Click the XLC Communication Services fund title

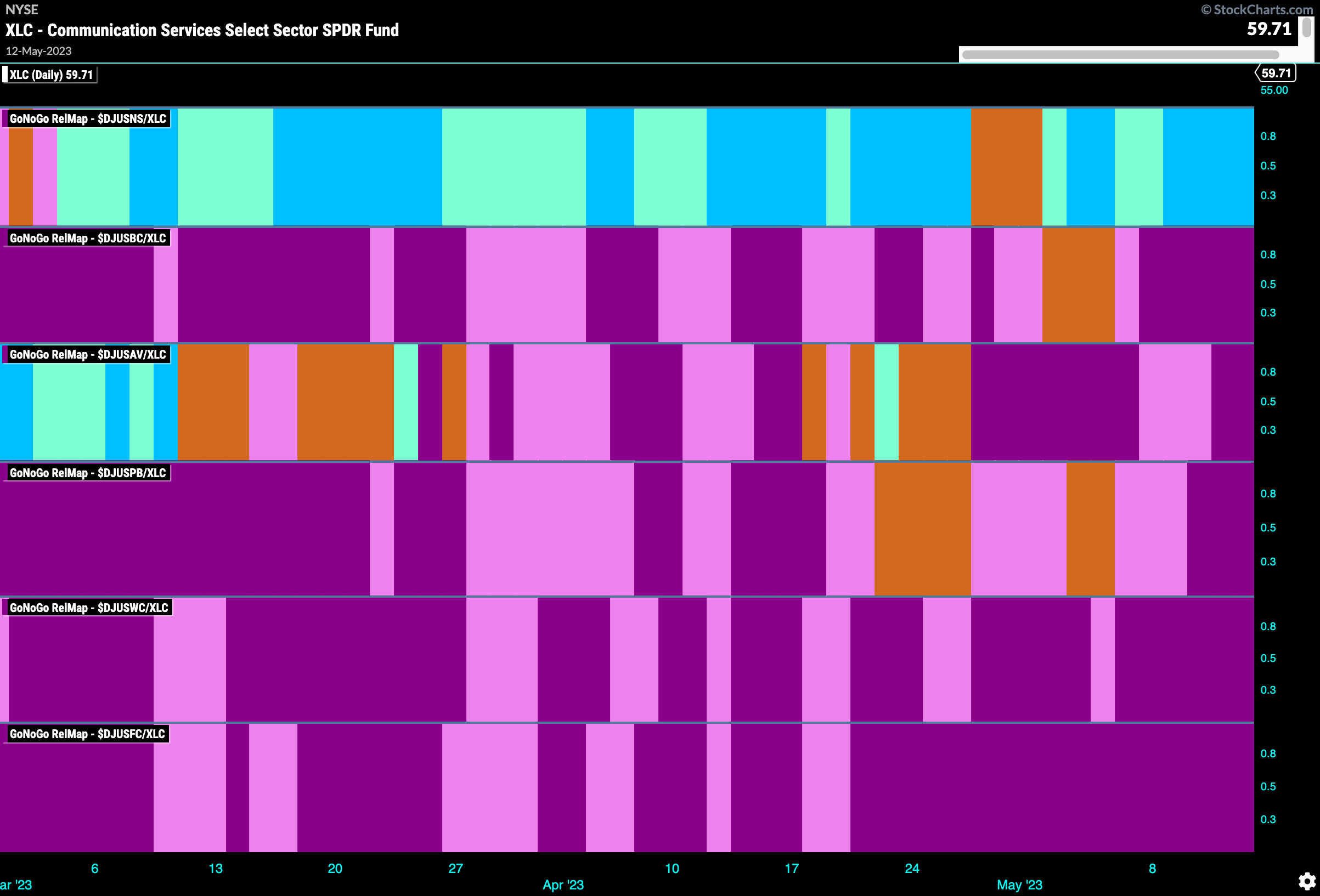(202, 30)
